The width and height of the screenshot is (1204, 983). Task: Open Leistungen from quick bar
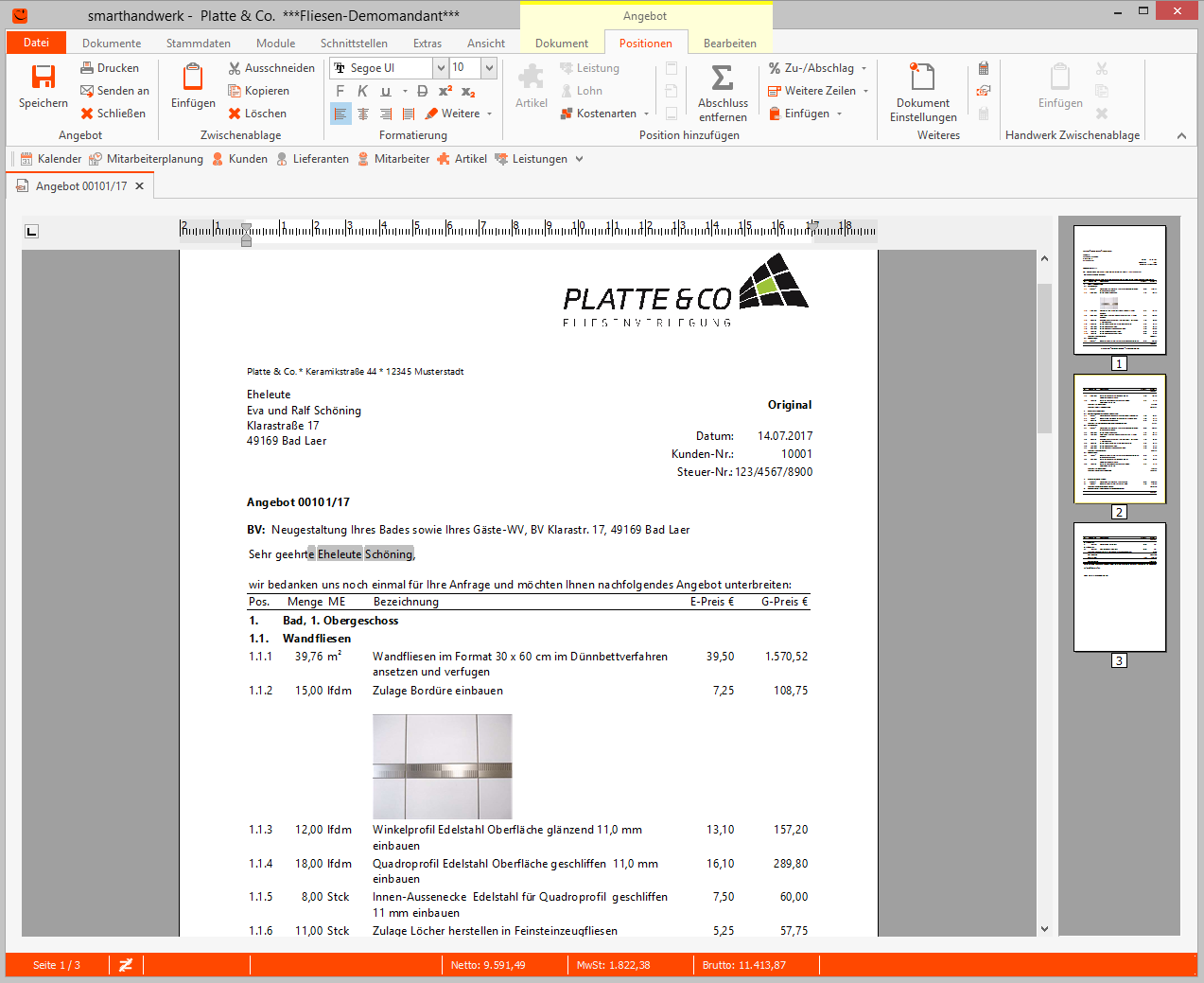[531, 159]
